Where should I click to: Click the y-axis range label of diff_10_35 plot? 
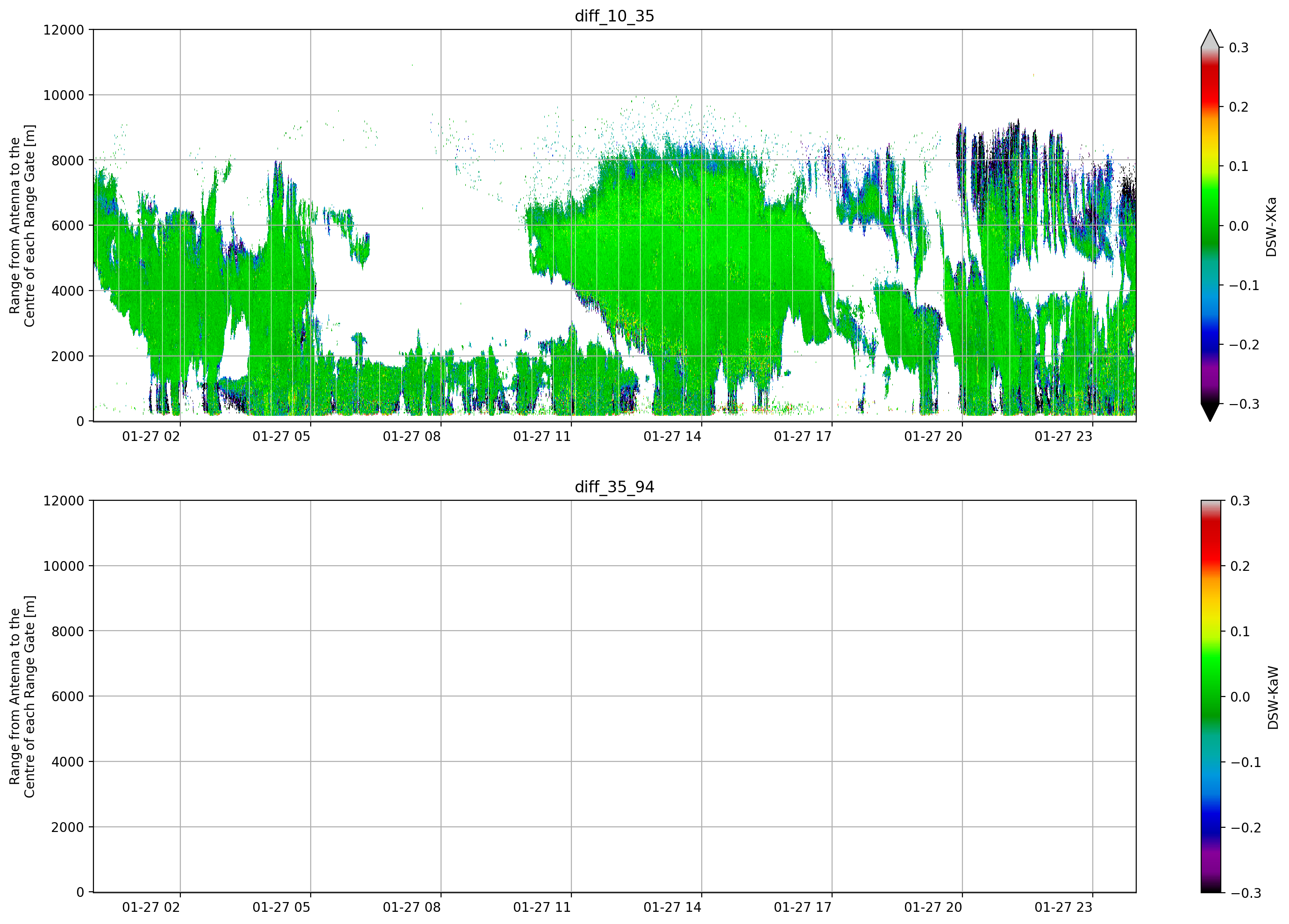22,226
